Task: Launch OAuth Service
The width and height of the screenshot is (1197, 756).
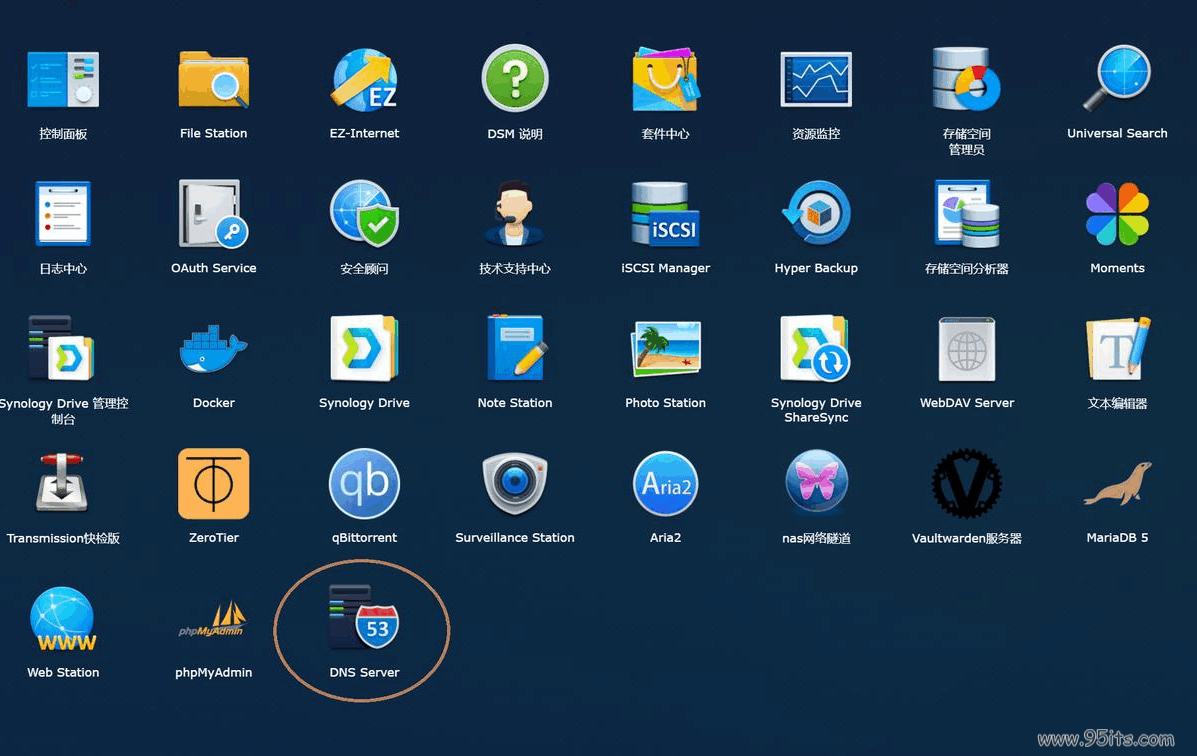Action: 214,214
